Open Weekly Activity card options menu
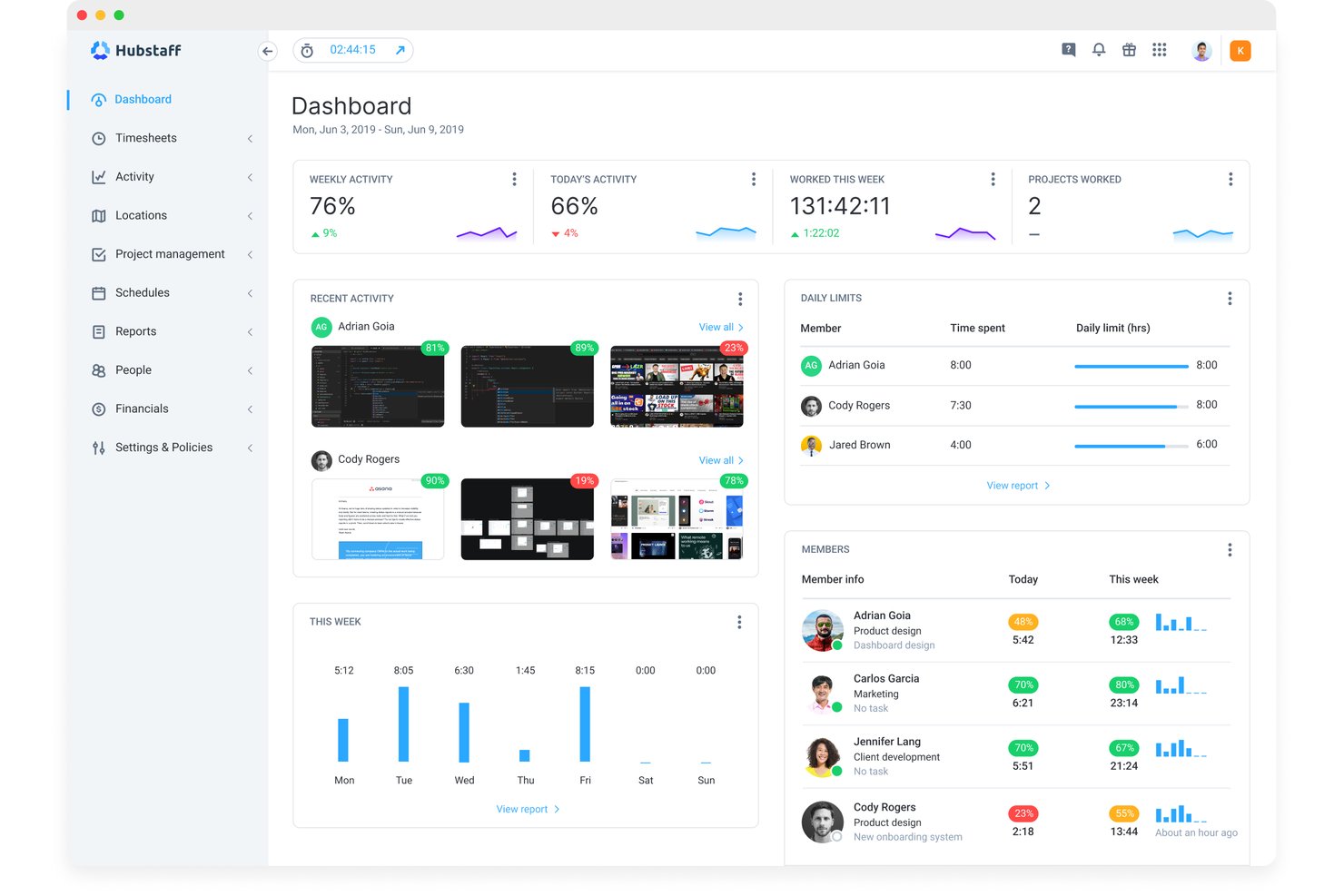The image size is (1344, 896). [x=514, y=180]
